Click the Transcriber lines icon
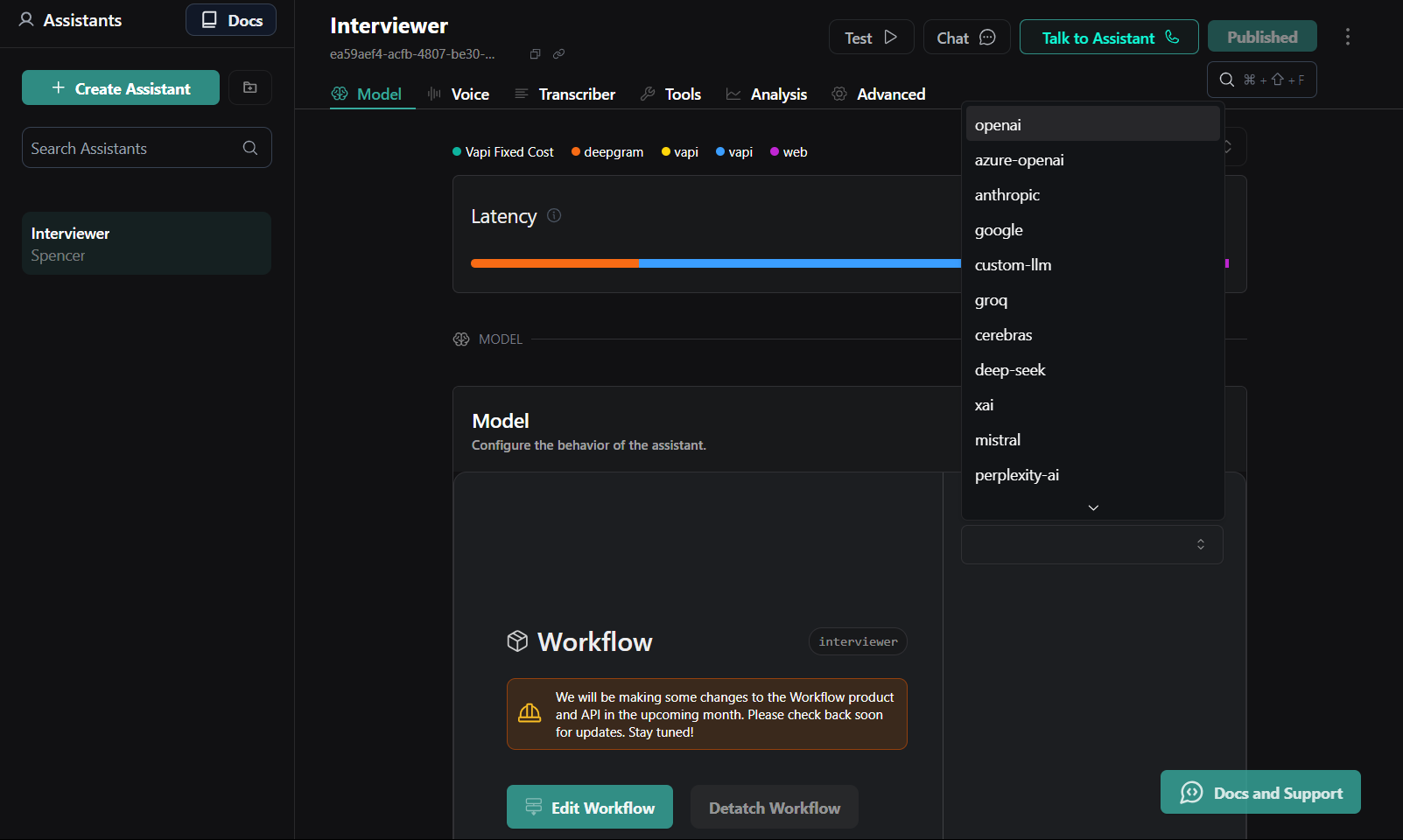 coord(521,93)
